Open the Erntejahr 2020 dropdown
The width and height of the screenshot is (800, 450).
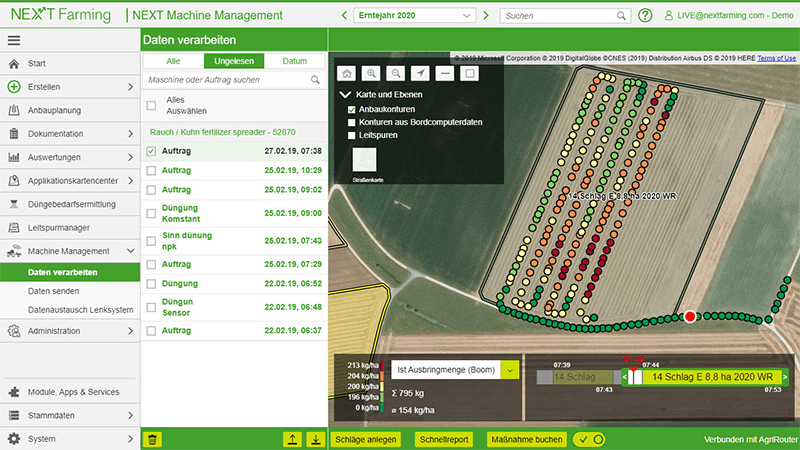click(x=415, y=15)
